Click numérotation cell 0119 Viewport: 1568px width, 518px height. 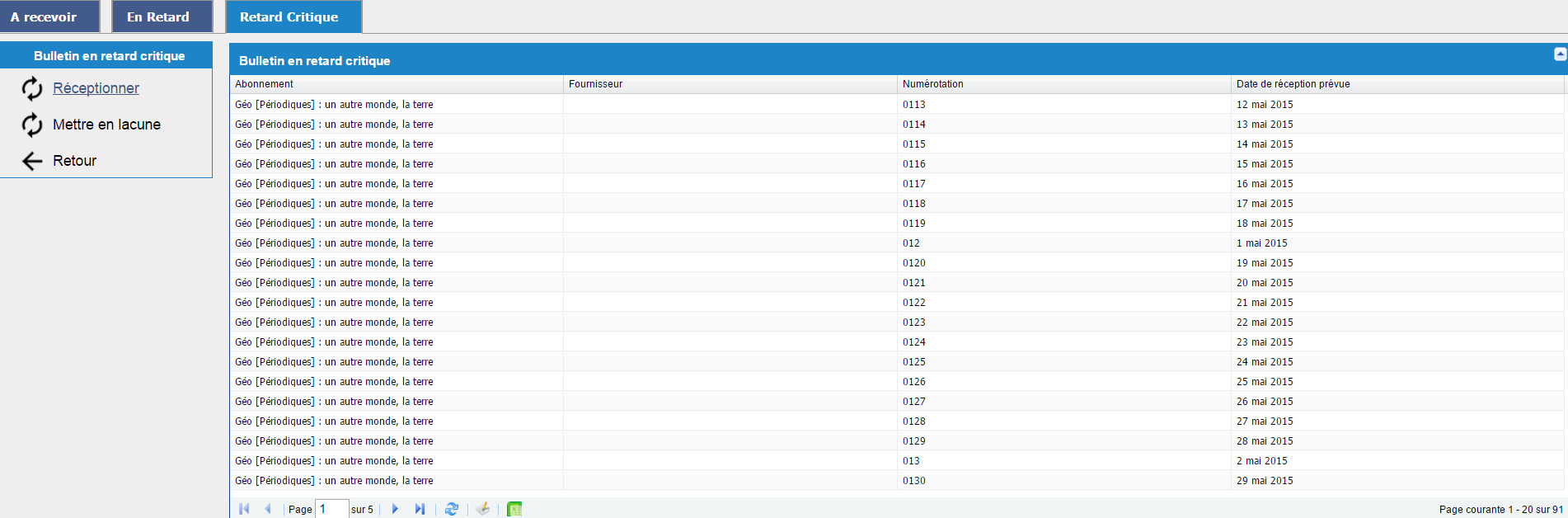[1064, 224]
